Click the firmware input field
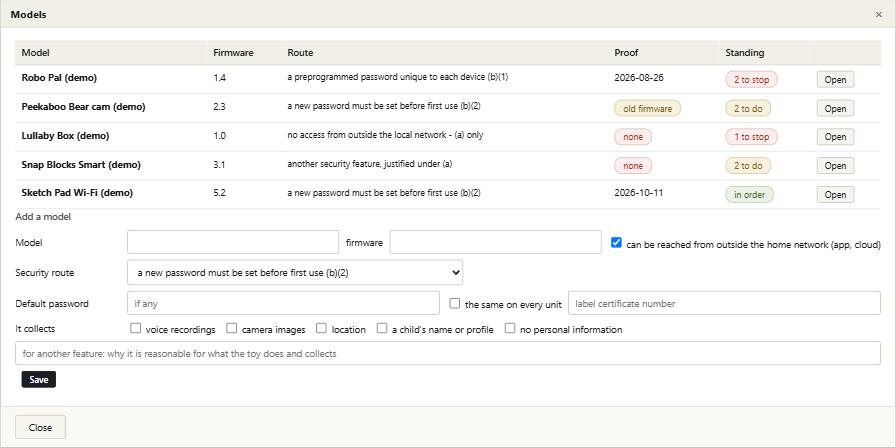 click(x=495, y=242)
